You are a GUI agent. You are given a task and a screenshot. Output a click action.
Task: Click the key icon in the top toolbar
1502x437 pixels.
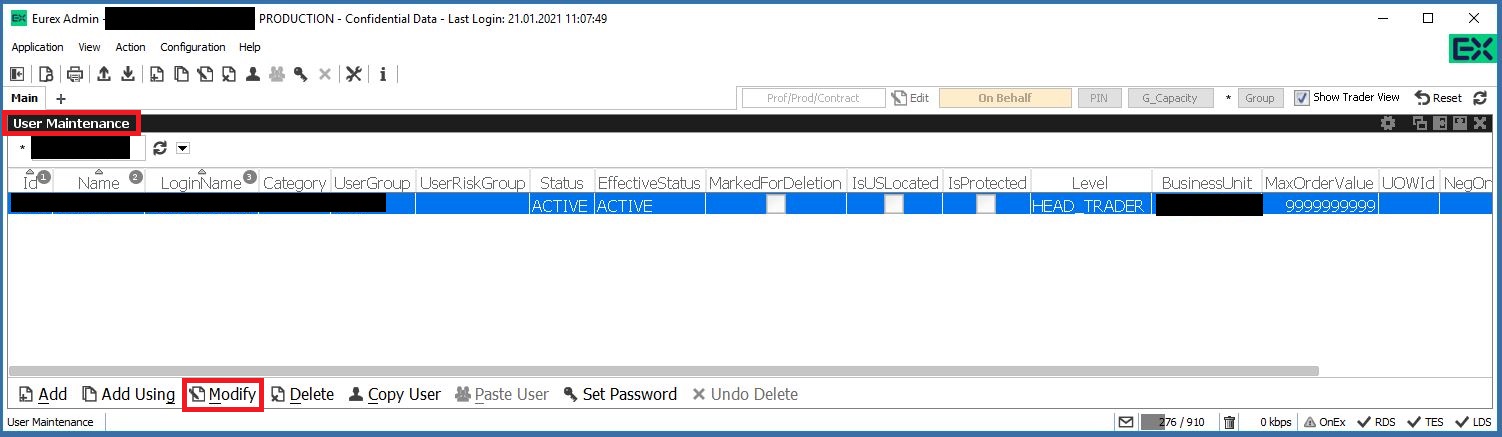(300, 74)
